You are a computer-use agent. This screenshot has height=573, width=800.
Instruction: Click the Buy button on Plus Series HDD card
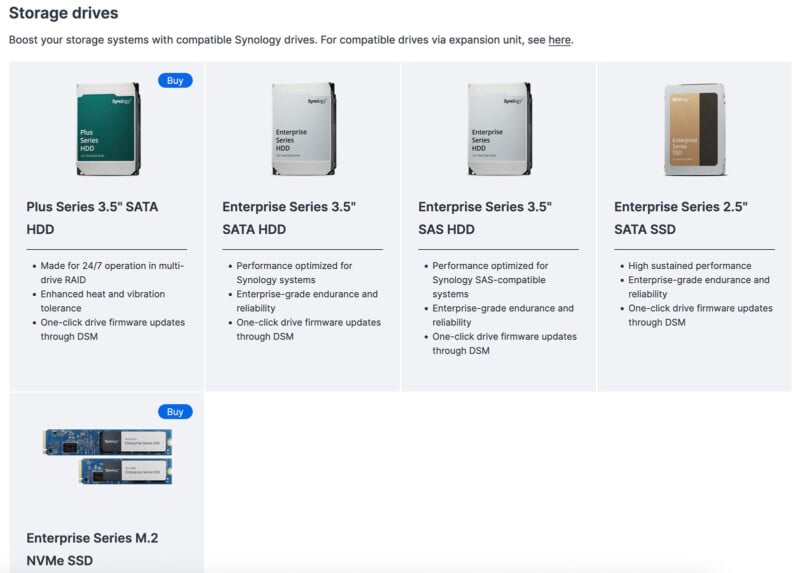pos(175,81)
